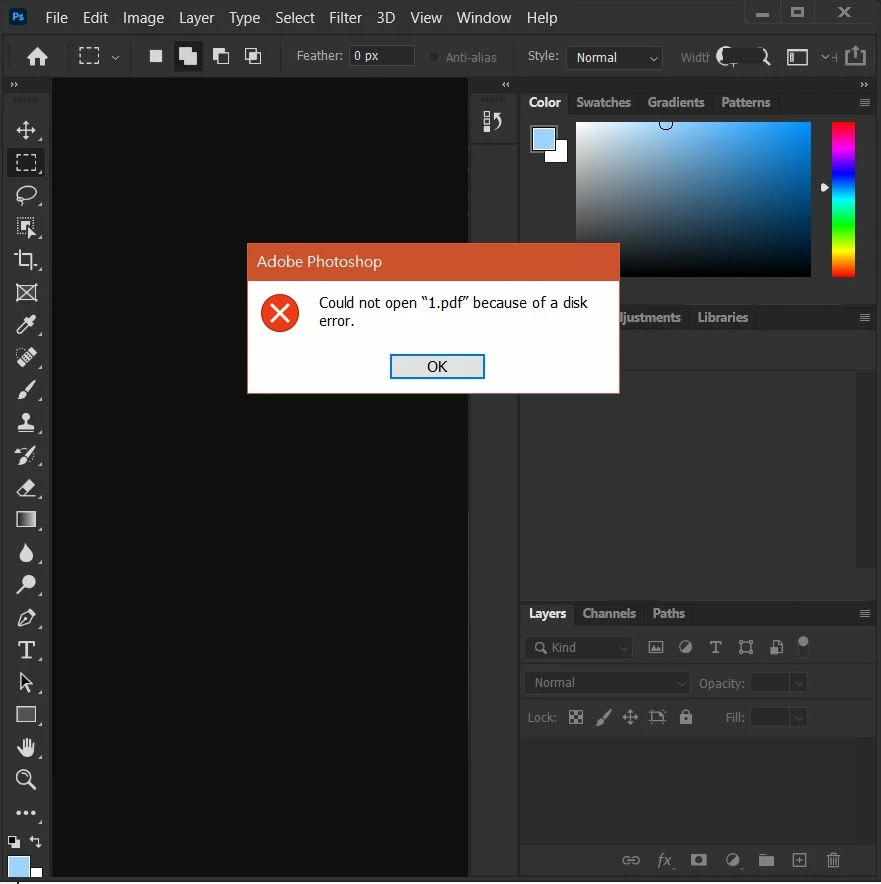
Task: Select the Gradient tool
Action: pyautogui.click(x=26, y=519)
